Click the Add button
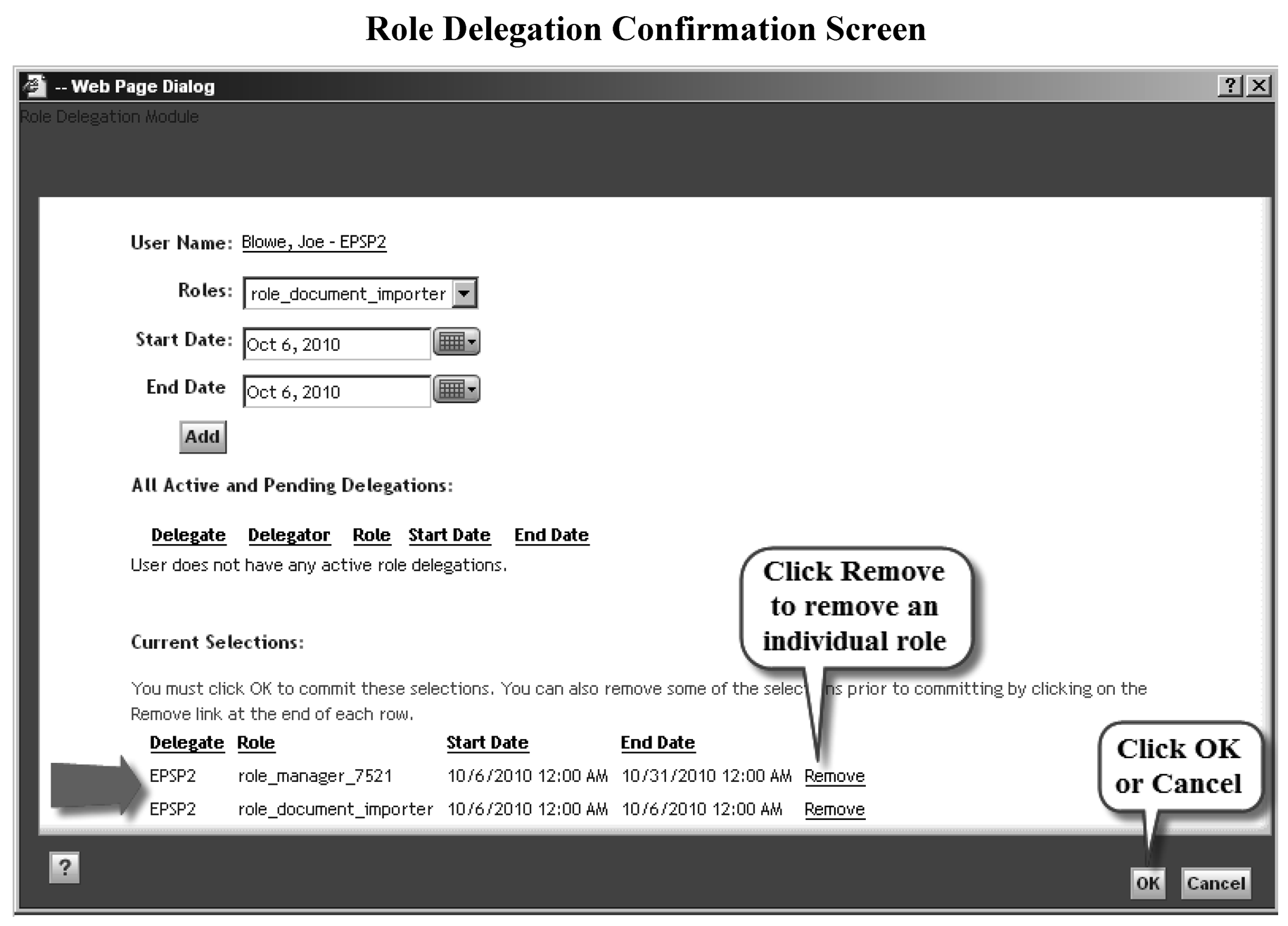The width and height of the screenshot is (1288, 926). point(203,437)
